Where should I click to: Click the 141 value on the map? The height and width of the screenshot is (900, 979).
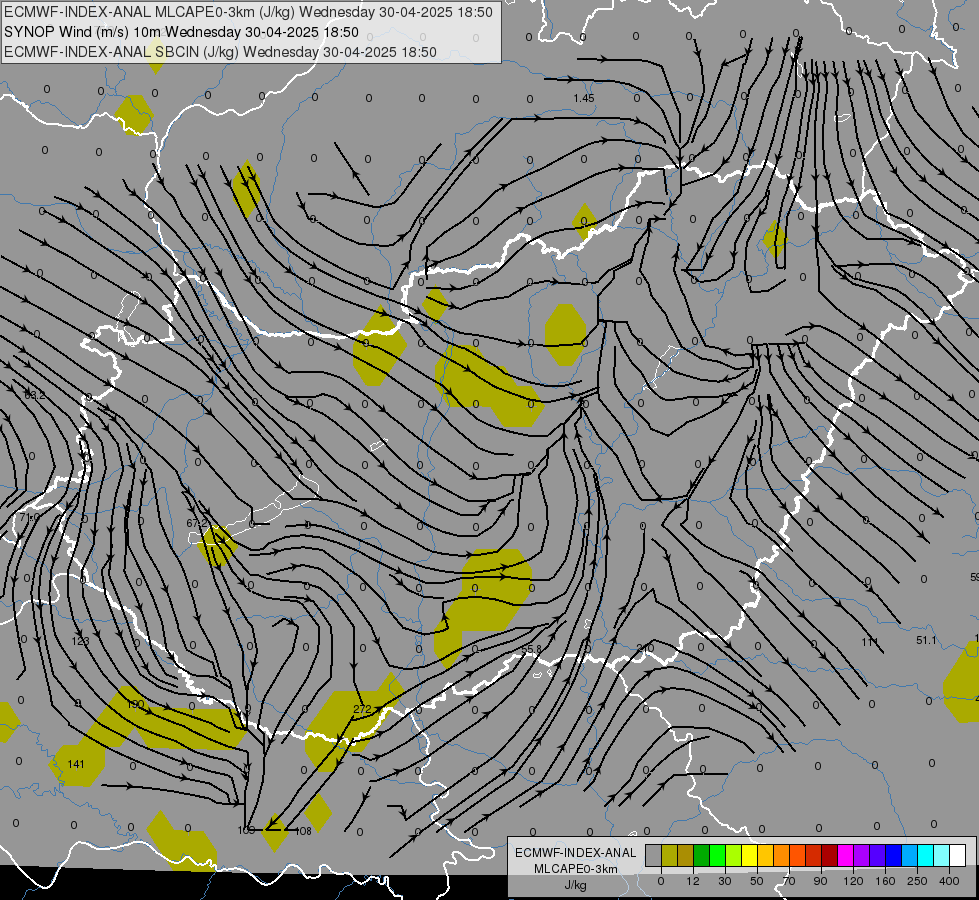click(76, 764)
